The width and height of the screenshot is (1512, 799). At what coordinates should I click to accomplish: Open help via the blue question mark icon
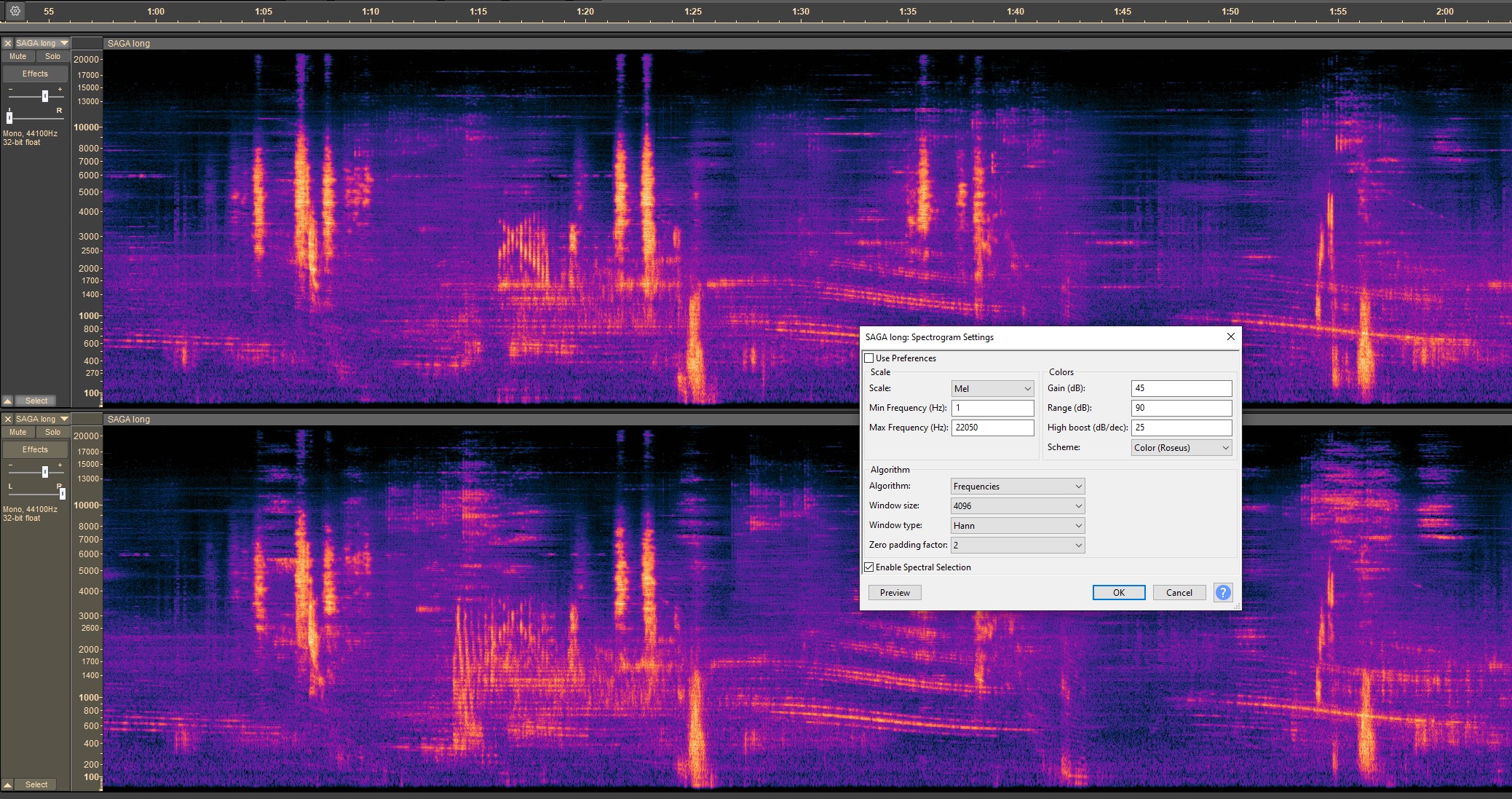coord(1223,593)
